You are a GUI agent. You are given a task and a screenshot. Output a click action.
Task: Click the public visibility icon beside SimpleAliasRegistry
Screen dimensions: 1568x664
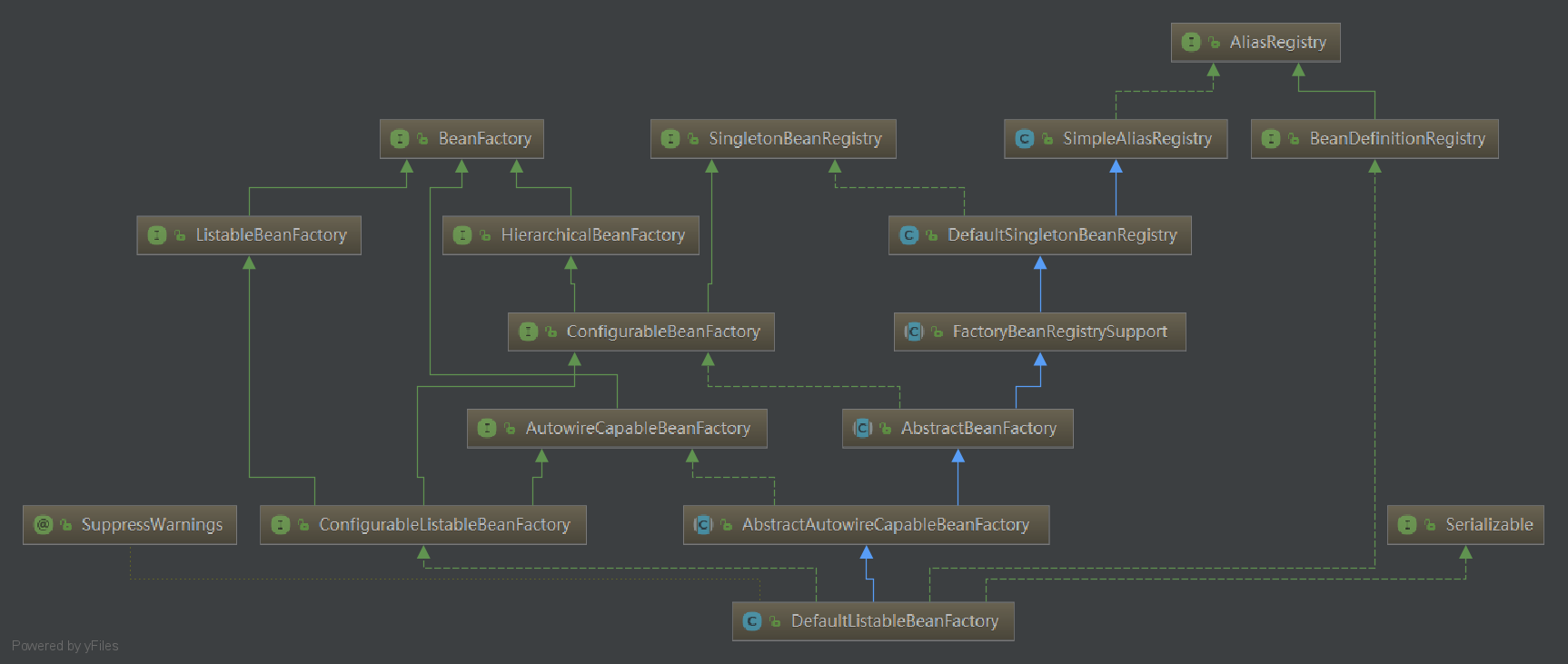1047,139
